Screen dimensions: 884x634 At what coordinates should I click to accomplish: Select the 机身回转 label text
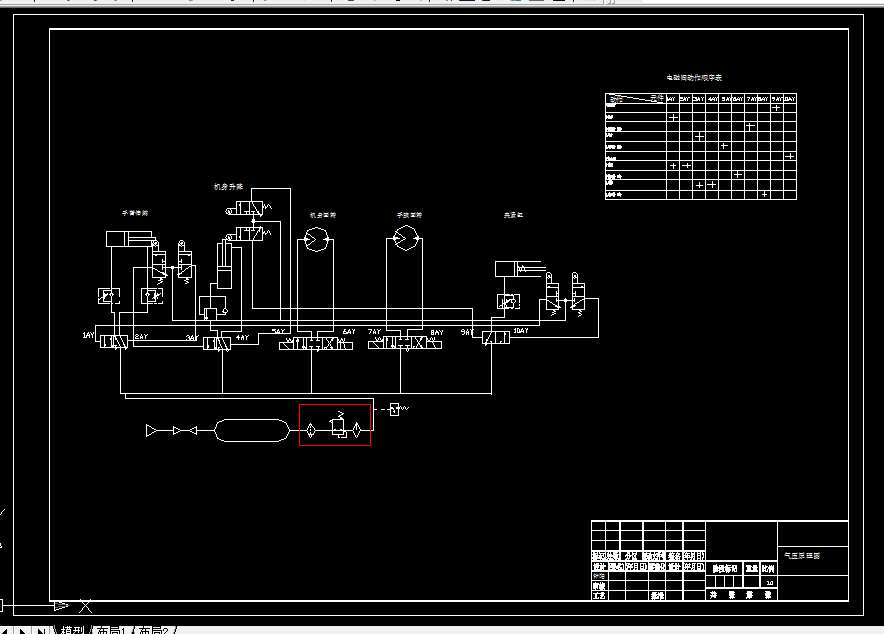322,215
